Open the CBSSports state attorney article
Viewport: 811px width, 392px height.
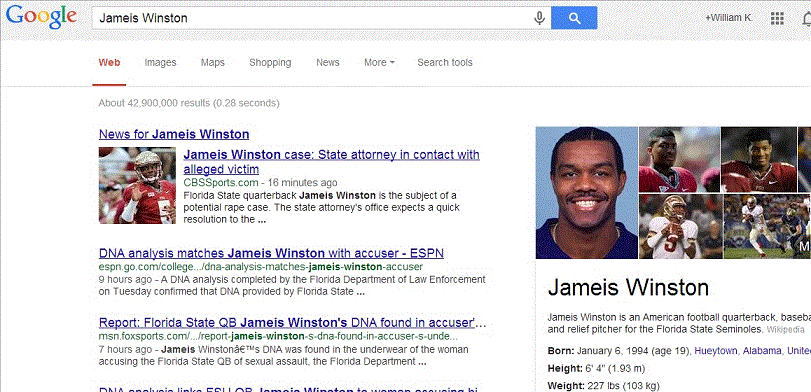pos(332,162)
